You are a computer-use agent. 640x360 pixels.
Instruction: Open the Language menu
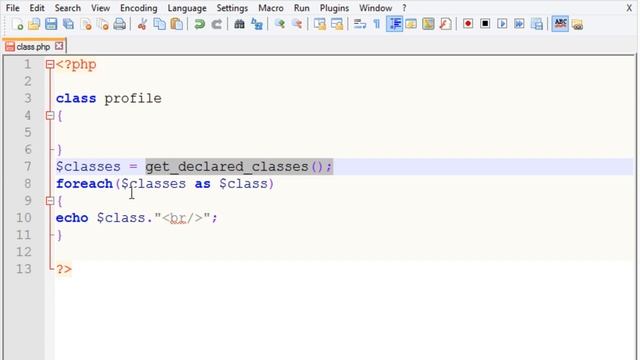click(187, 8)
